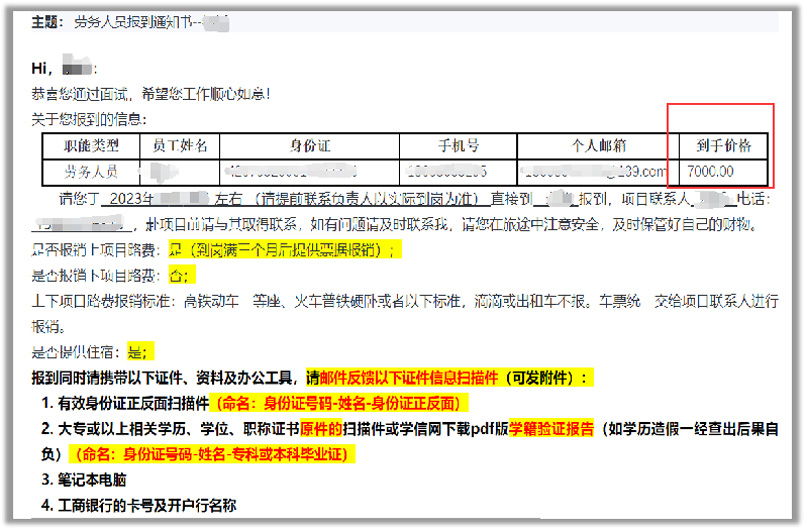This screenshot has width=806, height=529.
Task: Click item 4 工商银行的卡号及开户行名称
Action: coord(146,505)
